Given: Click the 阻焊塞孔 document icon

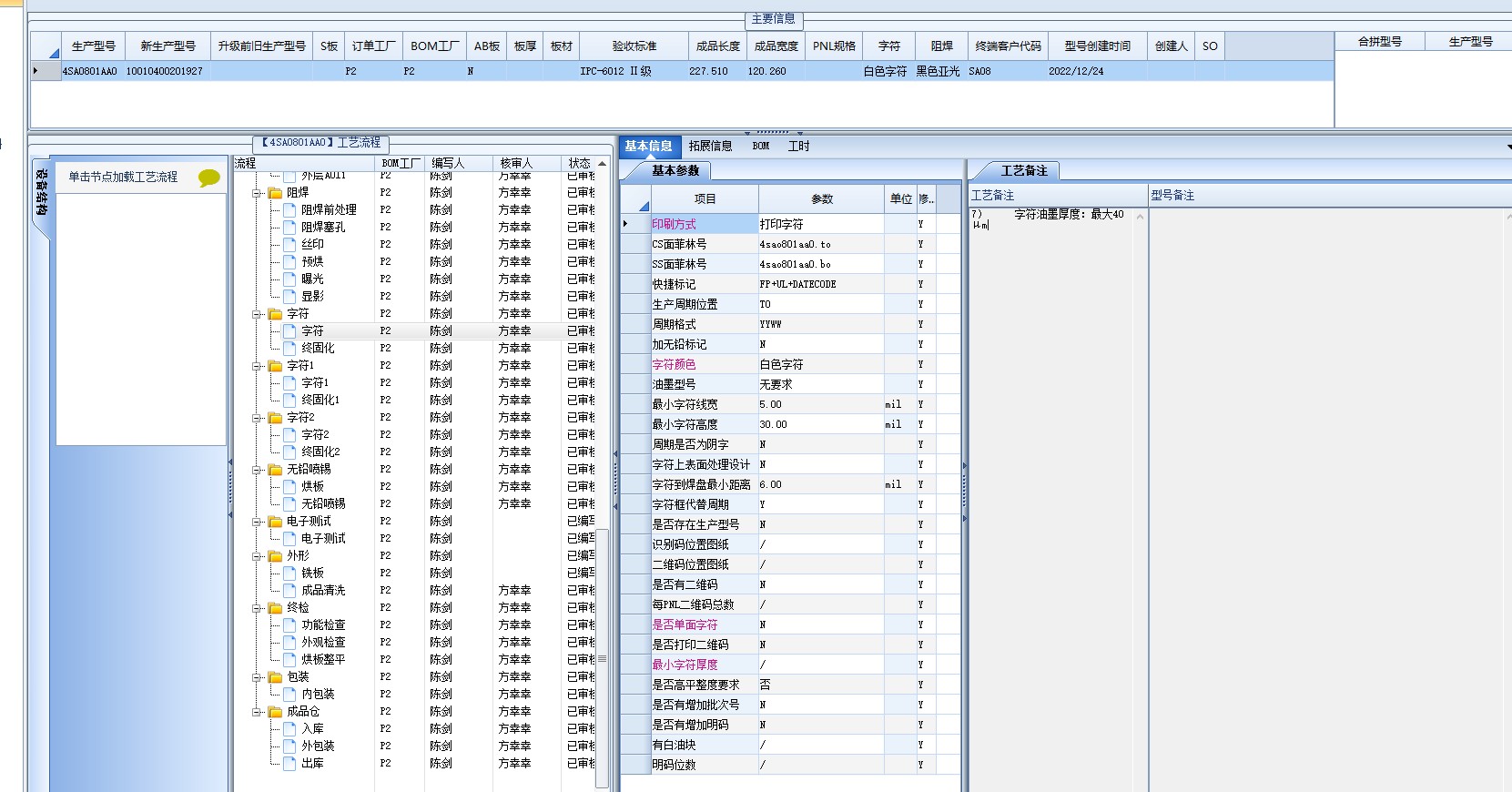Looking at the screenshot, I should pos(289,228).
